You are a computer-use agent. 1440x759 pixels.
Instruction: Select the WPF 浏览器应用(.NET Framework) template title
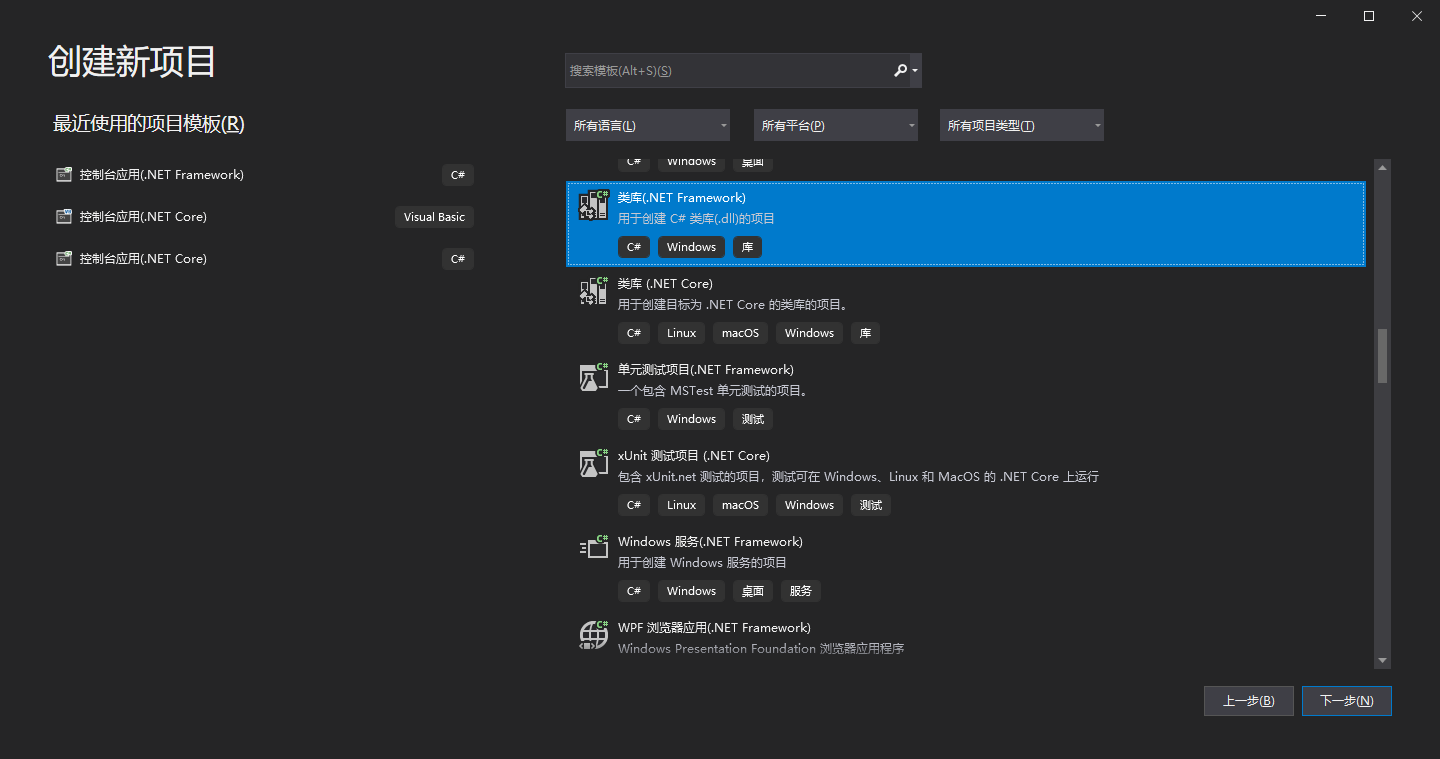[714, 628]
